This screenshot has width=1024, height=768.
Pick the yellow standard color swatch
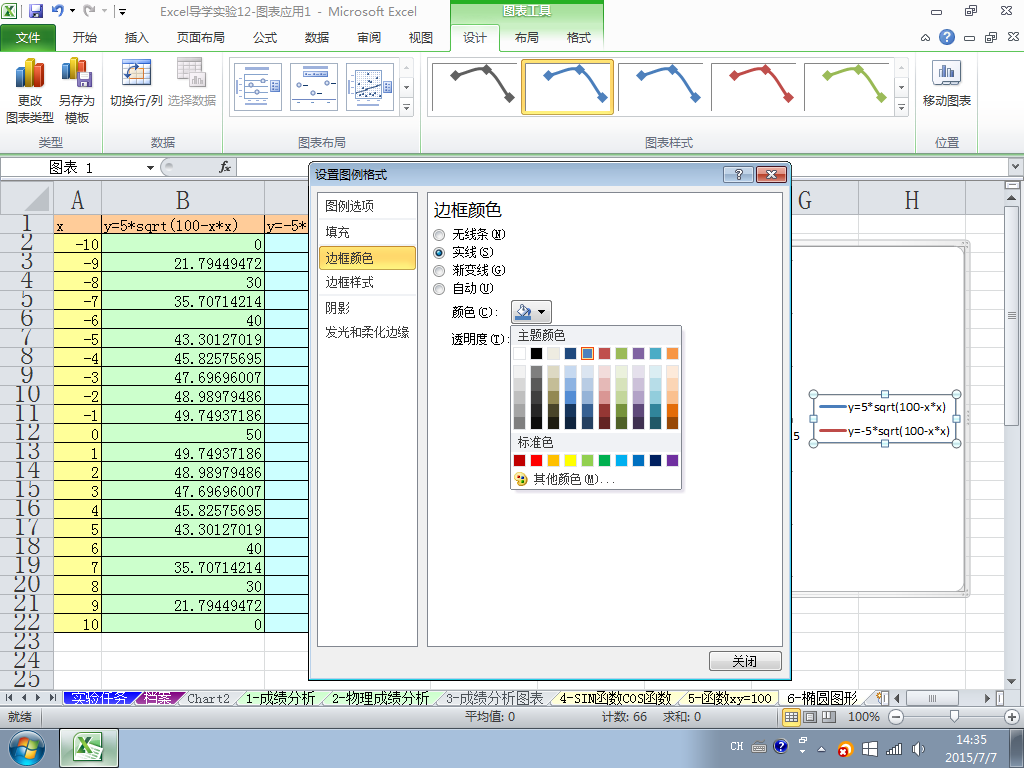pos(570,460)
